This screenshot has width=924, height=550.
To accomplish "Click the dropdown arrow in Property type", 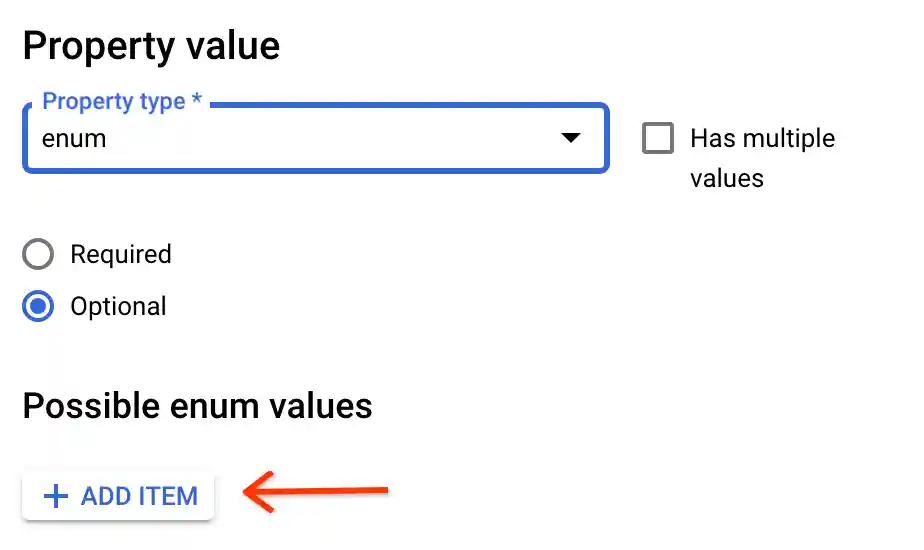I will point(570,138).
